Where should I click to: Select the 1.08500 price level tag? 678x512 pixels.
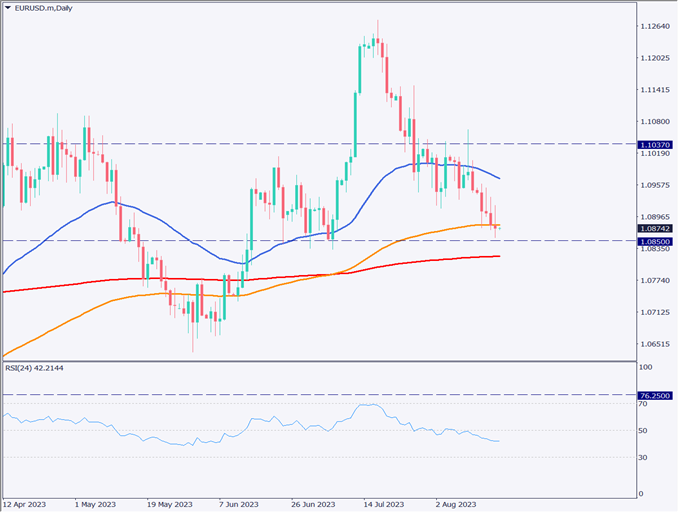click(x=655, y=242)
